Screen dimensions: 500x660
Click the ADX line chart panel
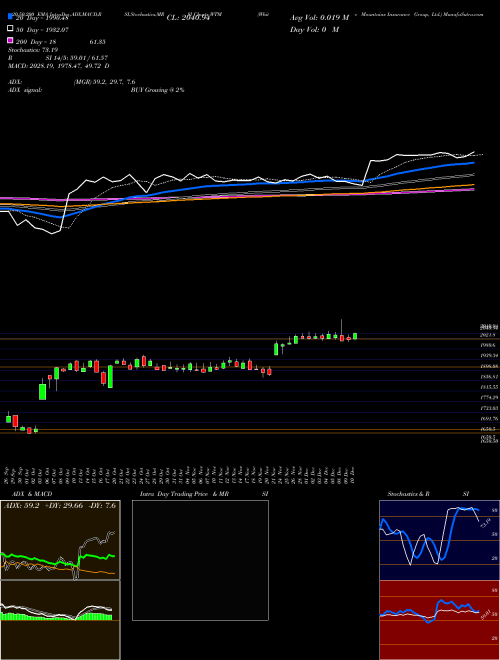click(x=60, y=540)
